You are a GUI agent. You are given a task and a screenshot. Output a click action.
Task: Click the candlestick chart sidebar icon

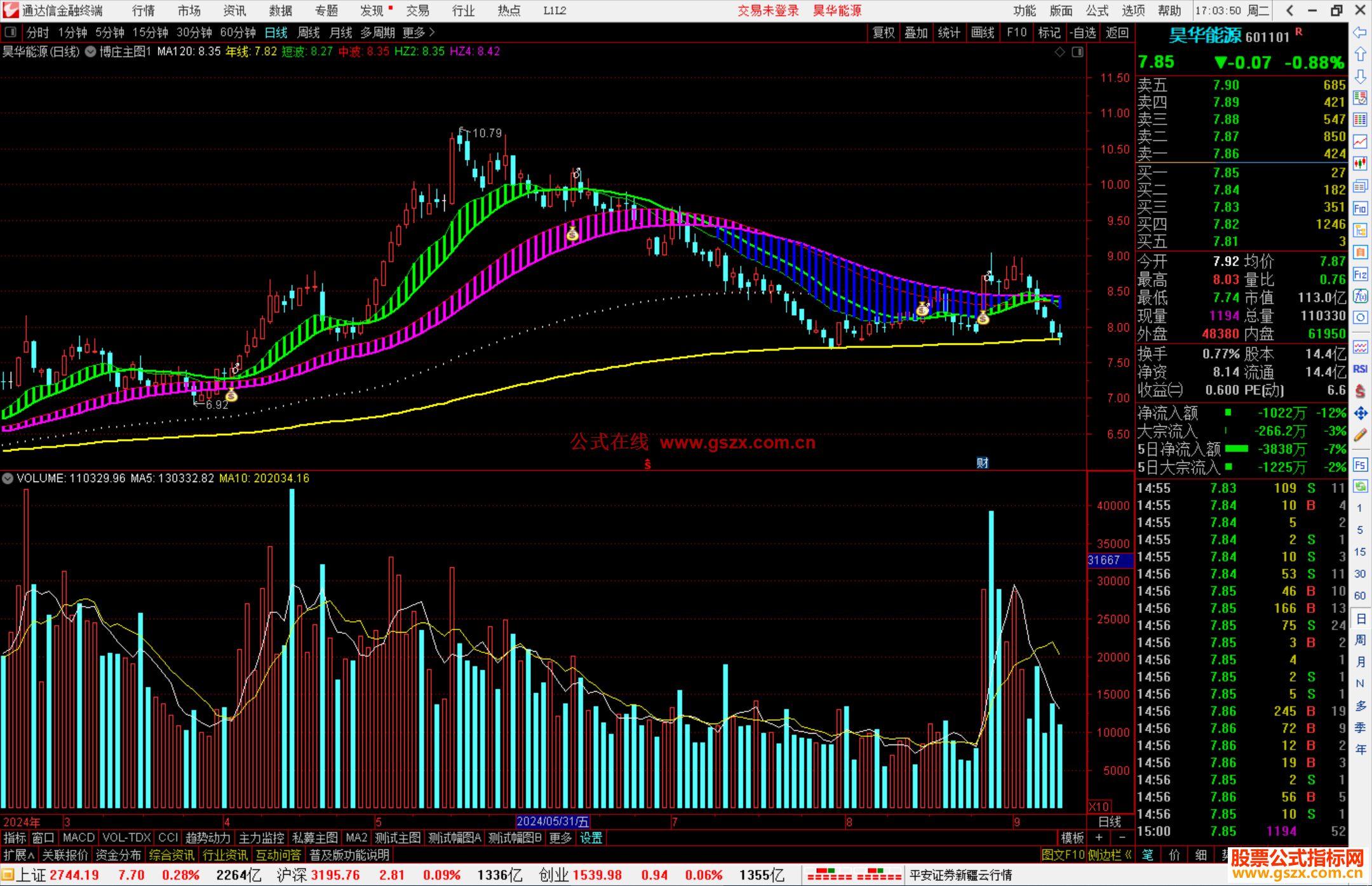[x=1360, y=163]
